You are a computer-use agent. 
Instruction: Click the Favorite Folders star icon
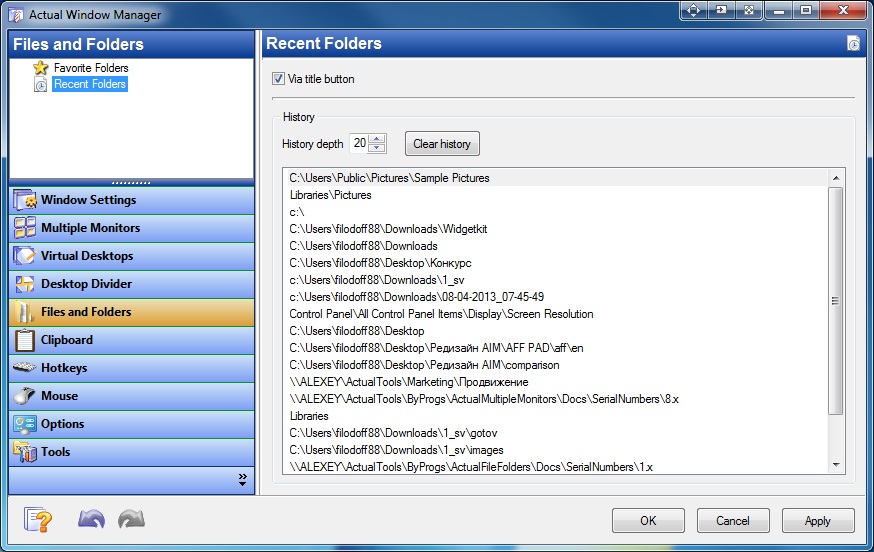click(41, 68)
